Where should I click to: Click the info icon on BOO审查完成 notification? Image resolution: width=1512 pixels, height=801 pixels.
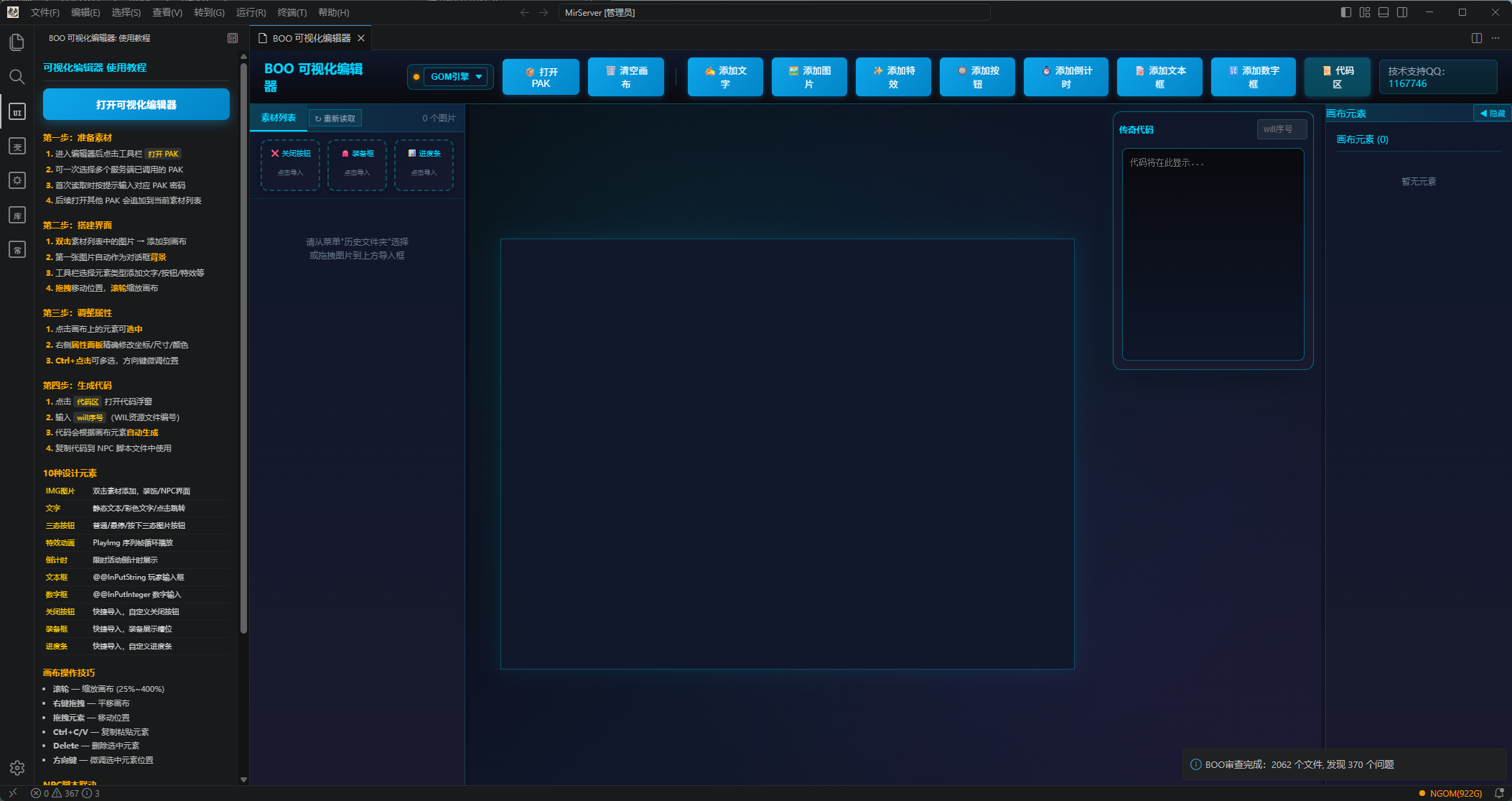[x=1196, y=764]
